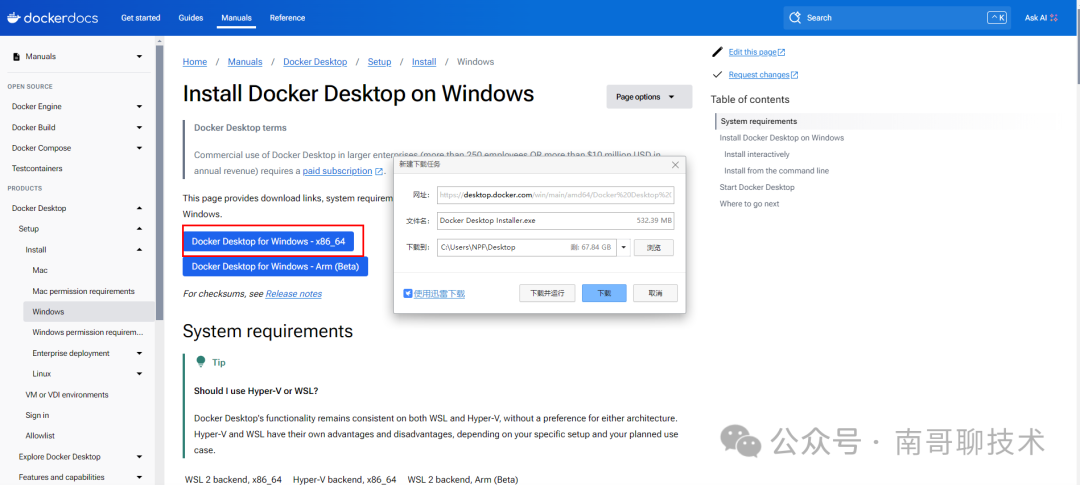Click the Download and run button
This screenshot has height=485, width=1080.
547,293
